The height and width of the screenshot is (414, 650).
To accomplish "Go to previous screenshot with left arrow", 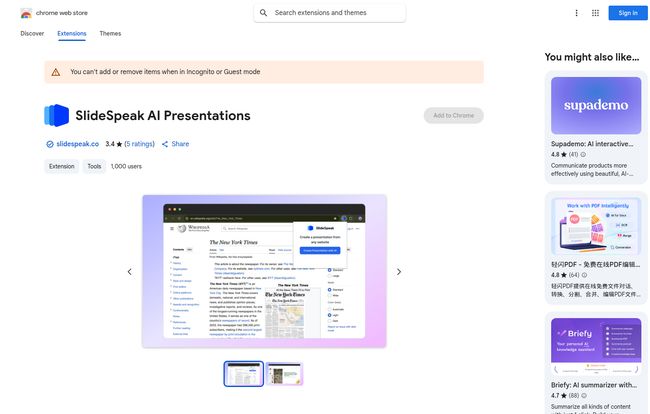I will [x=129, y=272].
